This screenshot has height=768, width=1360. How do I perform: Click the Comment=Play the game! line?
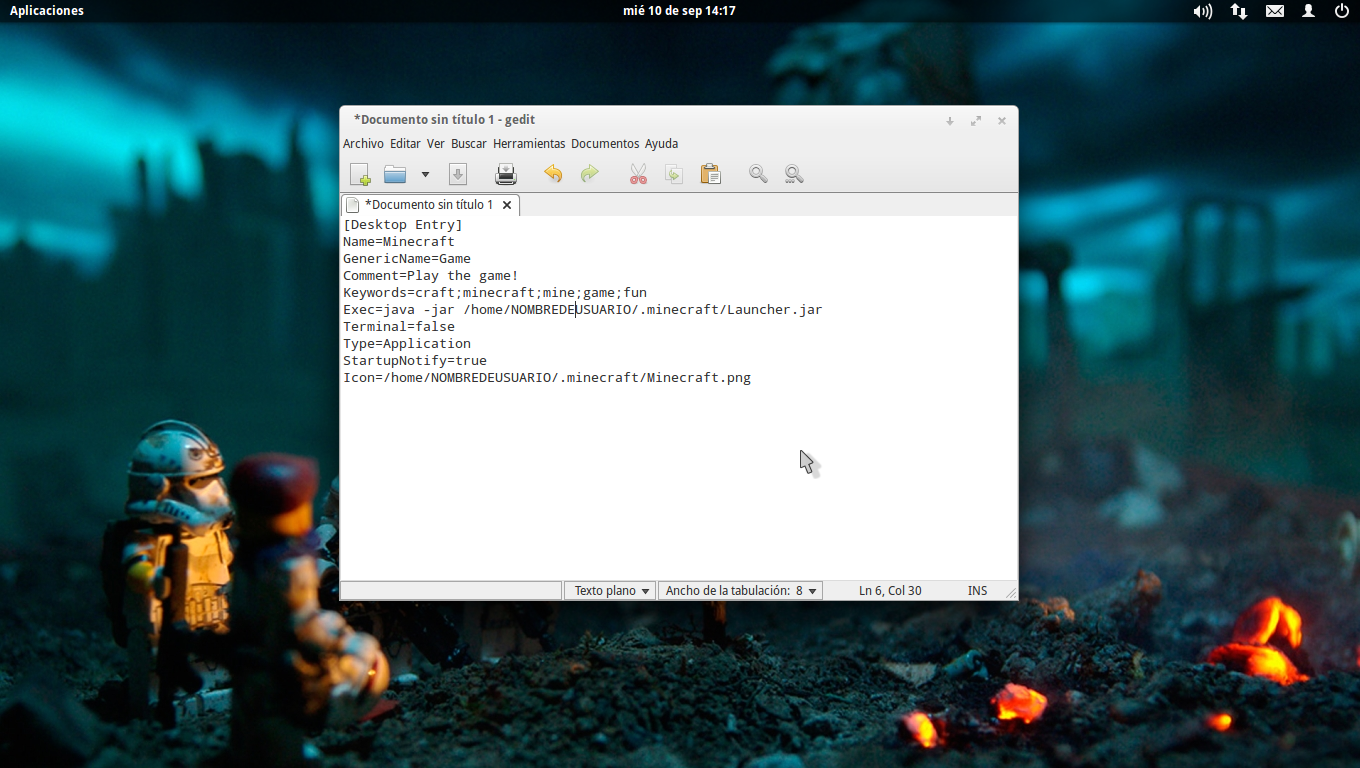431,276
